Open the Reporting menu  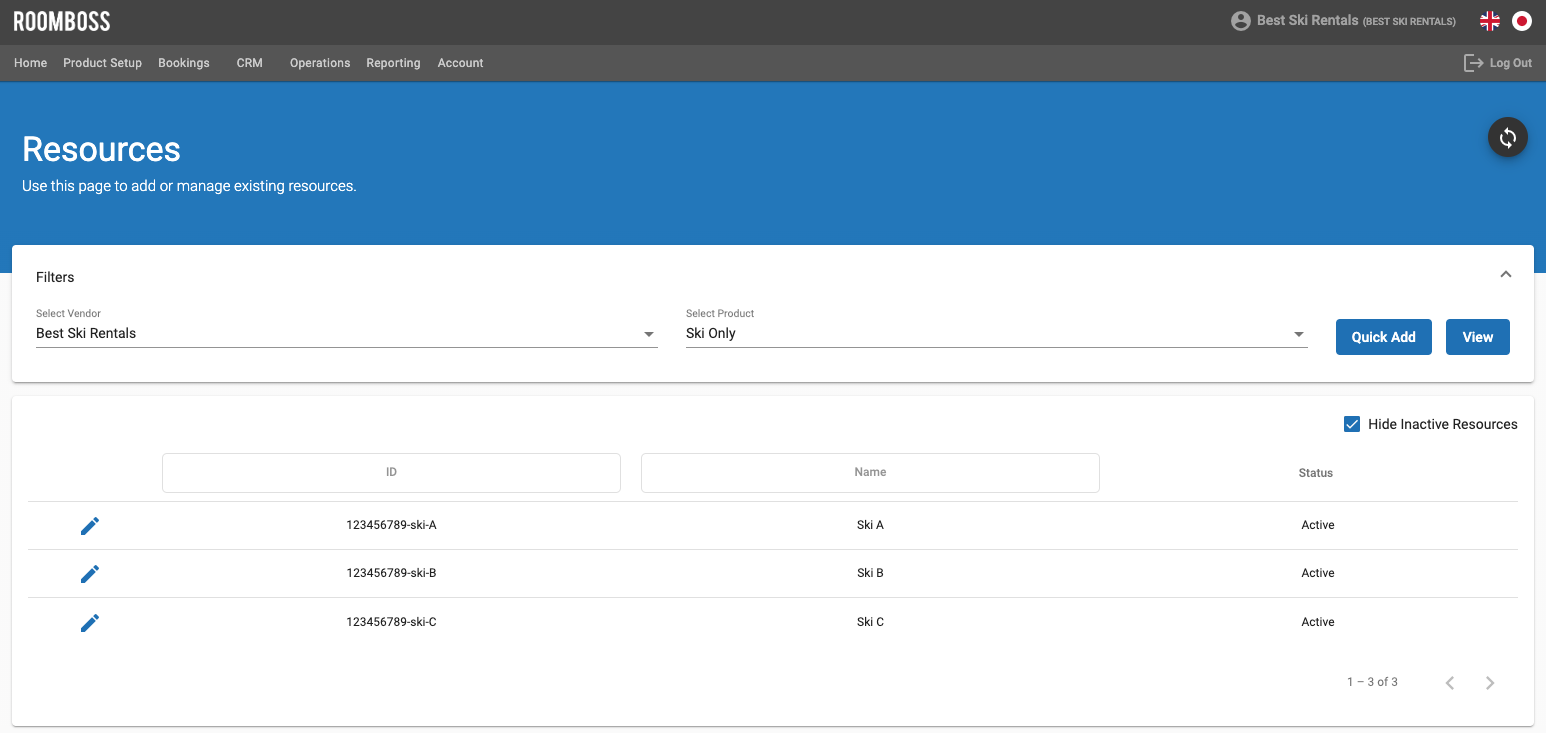[393, 63]
